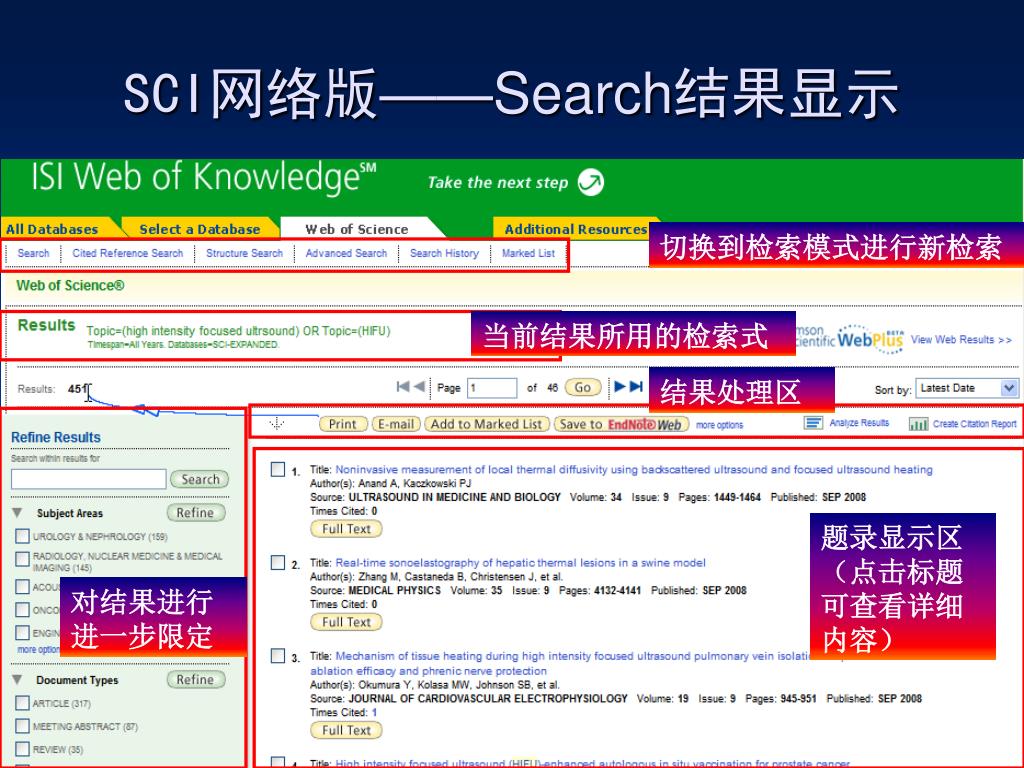Open Full Text for the thermal diffusivity article
The width and height of the screenshot is (1024, 768).
tap(346, 529)
